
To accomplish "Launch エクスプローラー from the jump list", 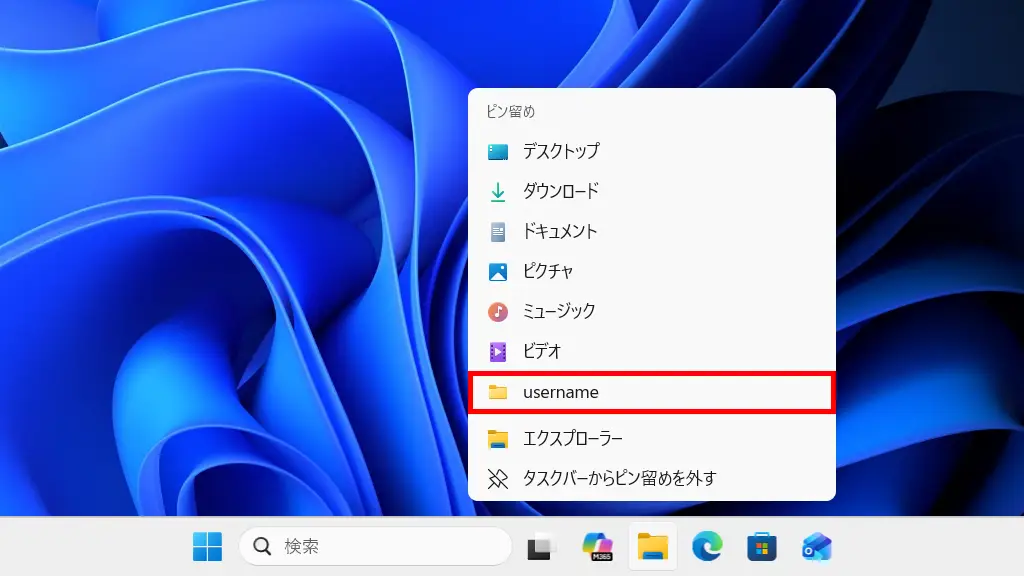I will click(573, 439).
